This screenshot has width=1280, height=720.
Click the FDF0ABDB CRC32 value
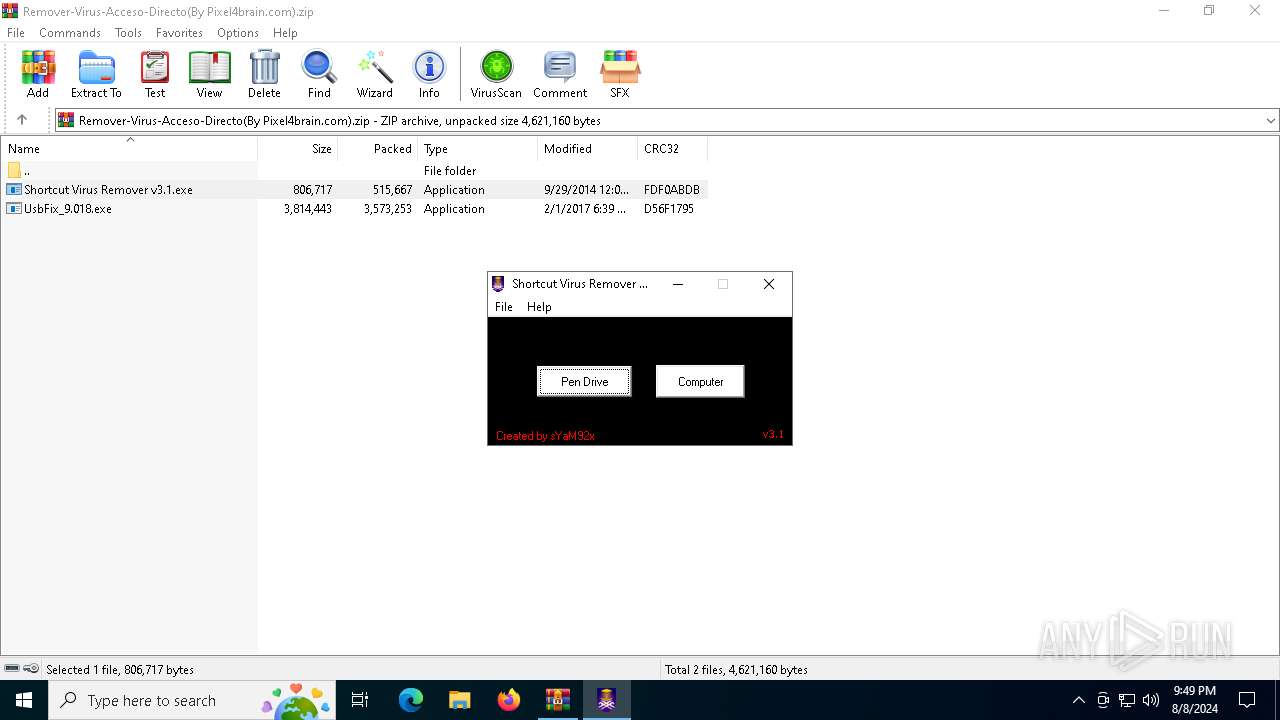pyautogui.click(x=672, y=189)
